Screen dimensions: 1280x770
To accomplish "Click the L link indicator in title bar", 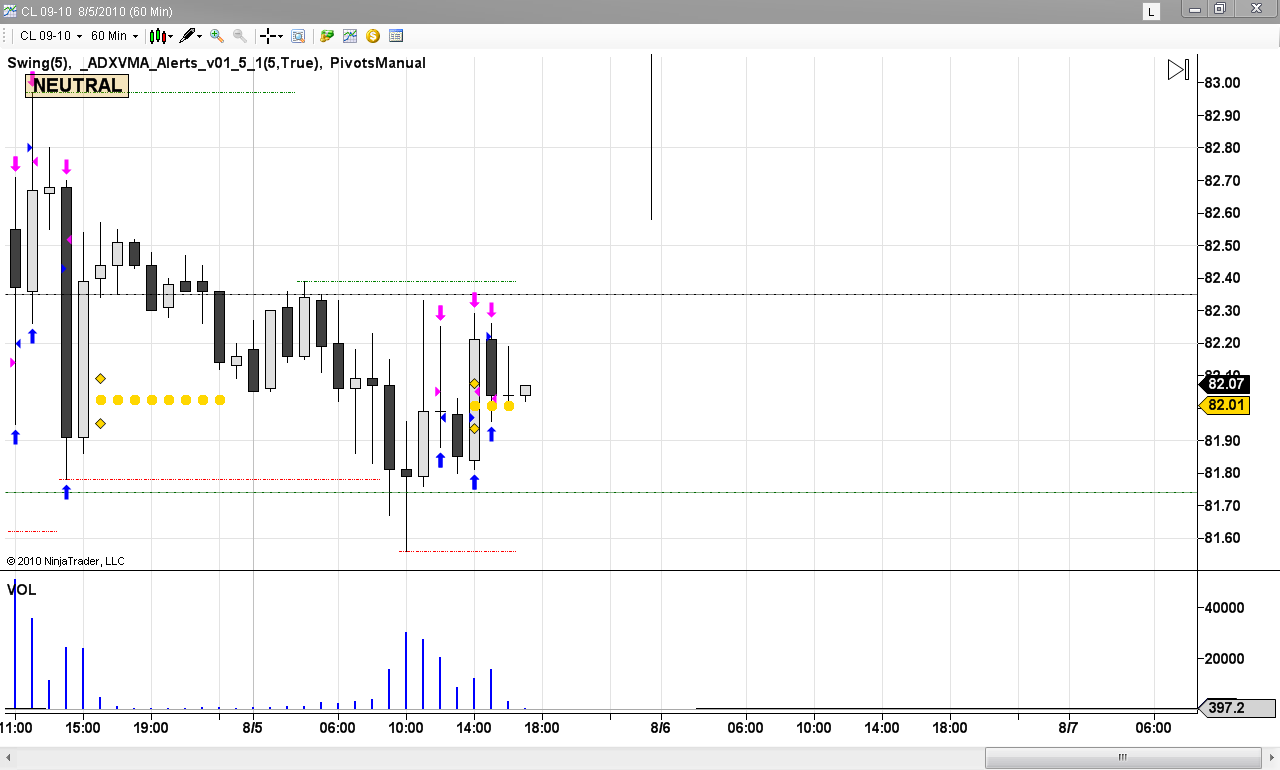I will [1152, 12].
